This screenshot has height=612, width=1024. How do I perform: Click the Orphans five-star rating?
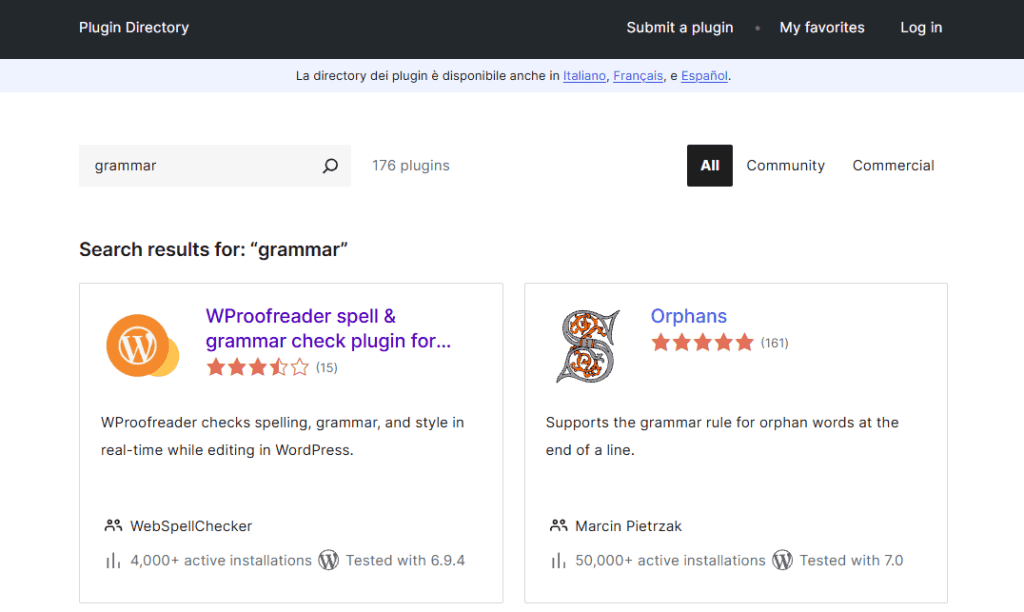703,342
